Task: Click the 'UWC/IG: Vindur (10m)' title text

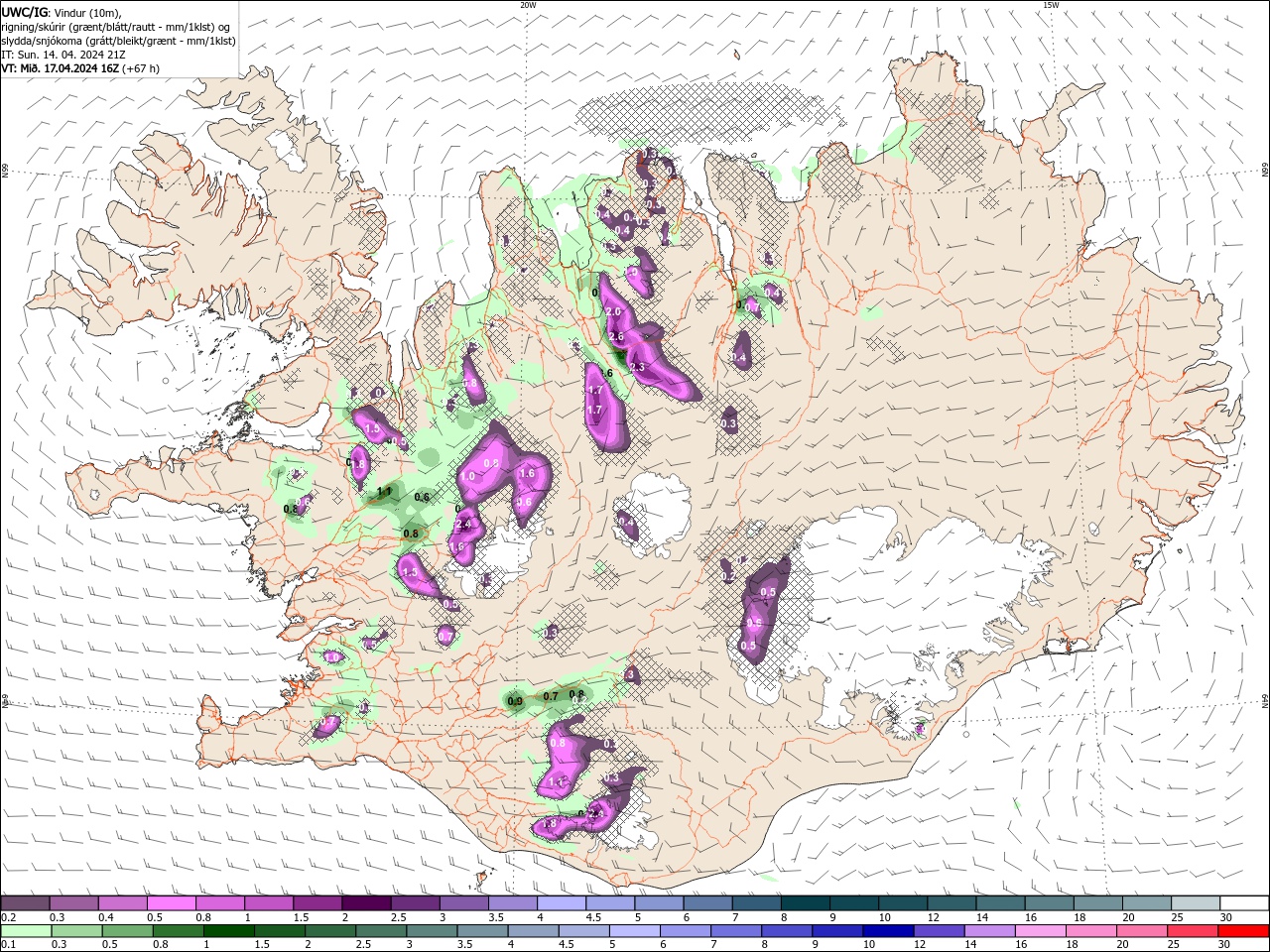Action: (61, 12)
